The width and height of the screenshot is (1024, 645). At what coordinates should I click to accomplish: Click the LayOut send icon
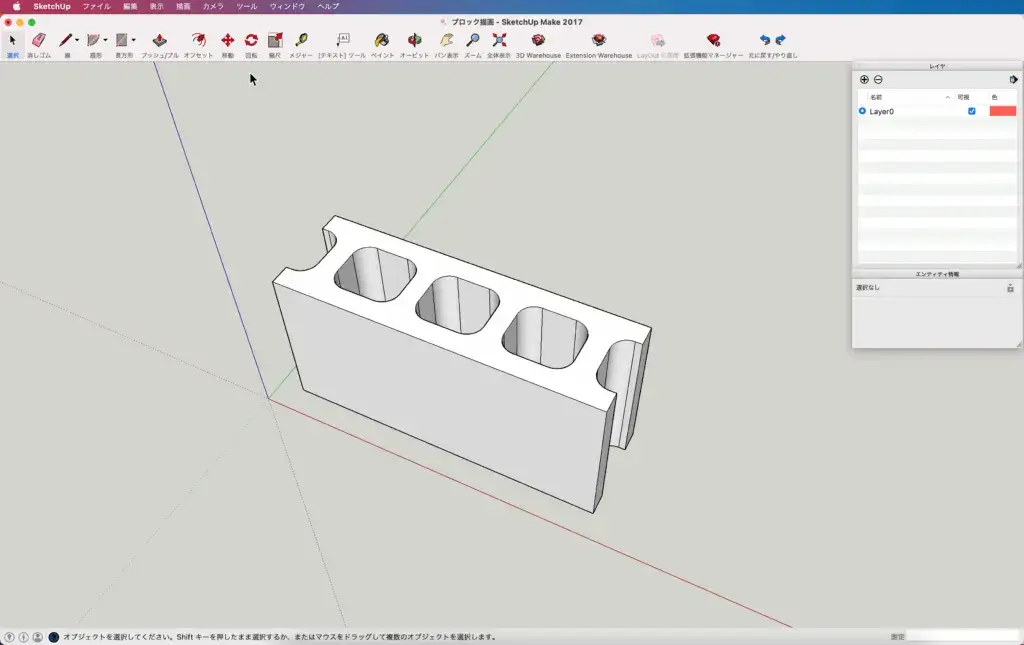point(658,40)
